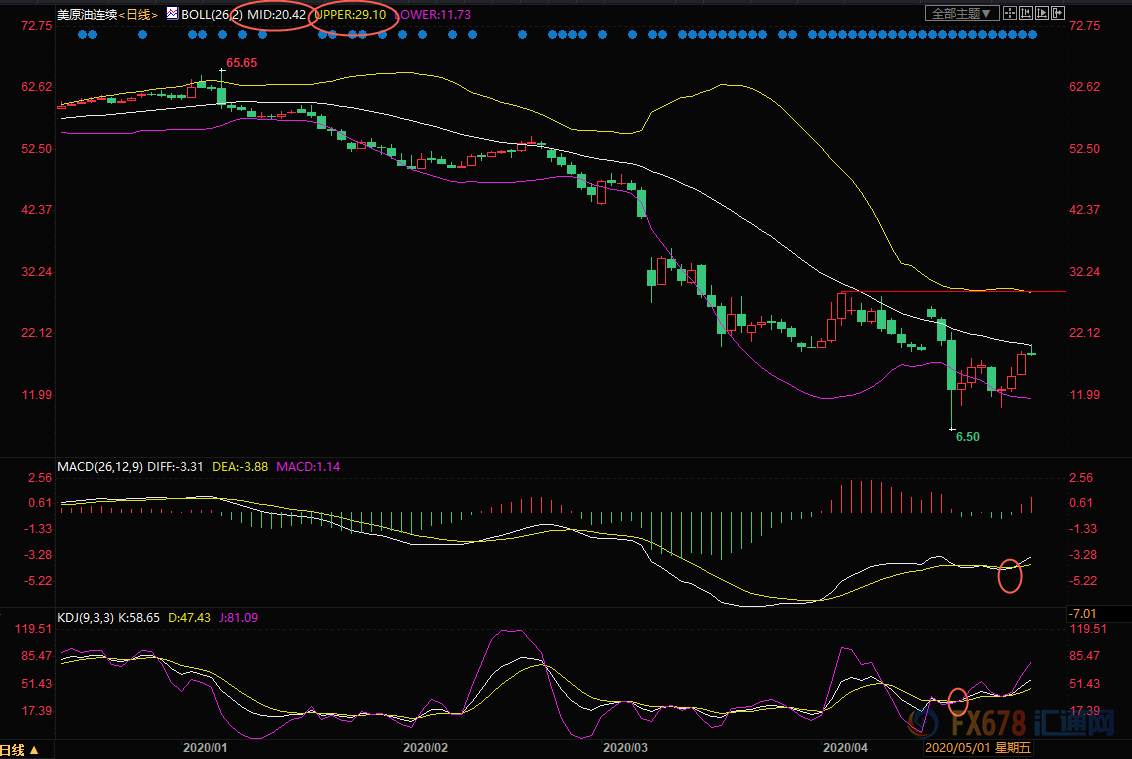Click the play-arrow chart icon

pyautogui.click(x=1042, y=13)
